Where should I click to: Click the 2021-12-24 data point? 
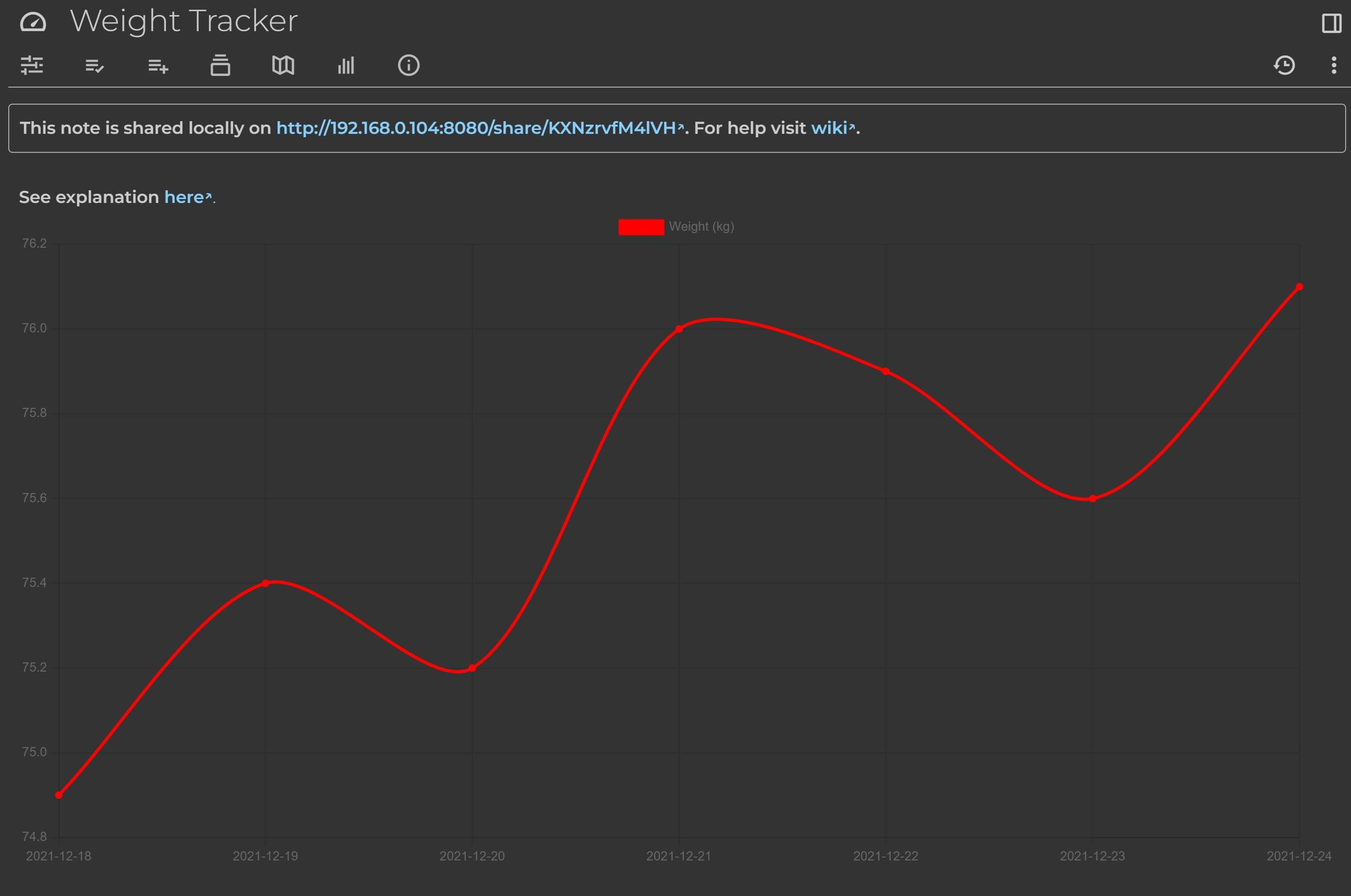(1299, 287)
